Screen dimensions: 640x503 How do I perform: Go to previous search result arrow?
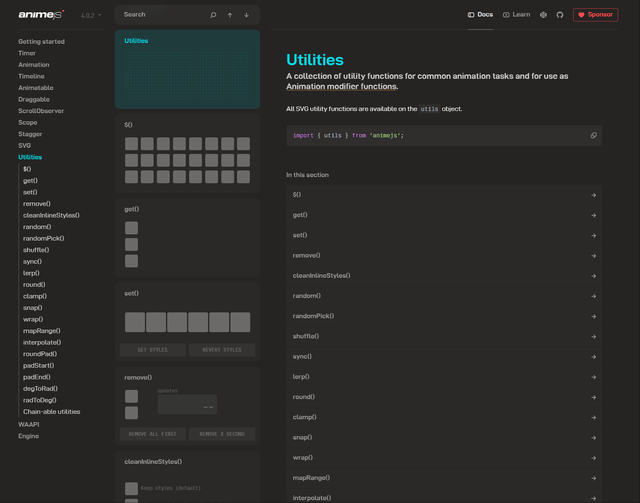click(230, 15)
